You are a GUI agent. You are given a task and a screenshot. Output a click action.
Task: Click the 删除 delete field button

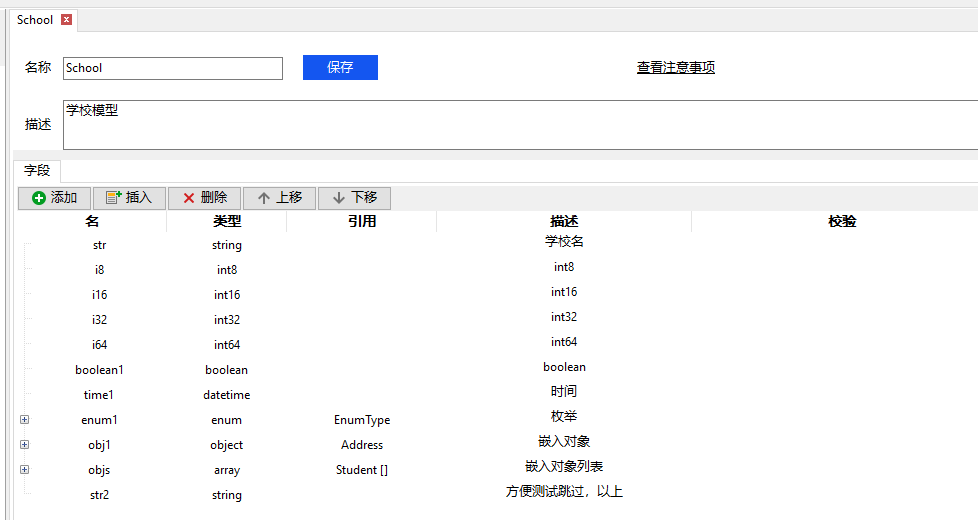coord(205,198)
